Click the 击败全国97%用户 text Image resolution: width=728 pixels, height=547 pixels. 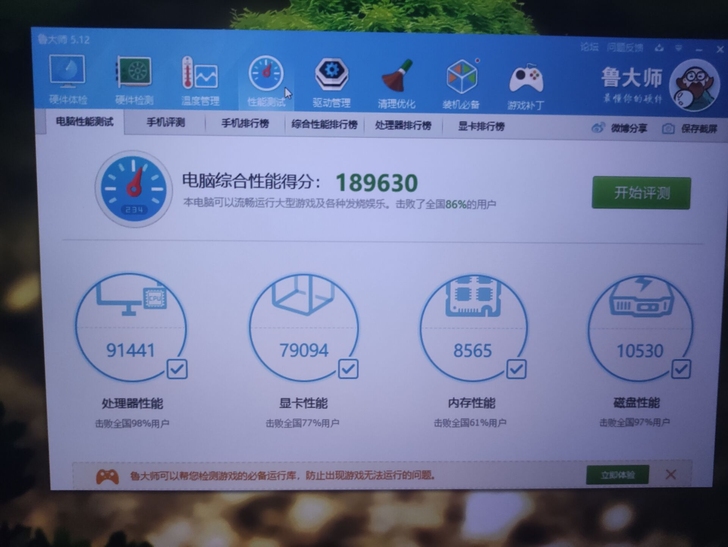click(635, 422)
